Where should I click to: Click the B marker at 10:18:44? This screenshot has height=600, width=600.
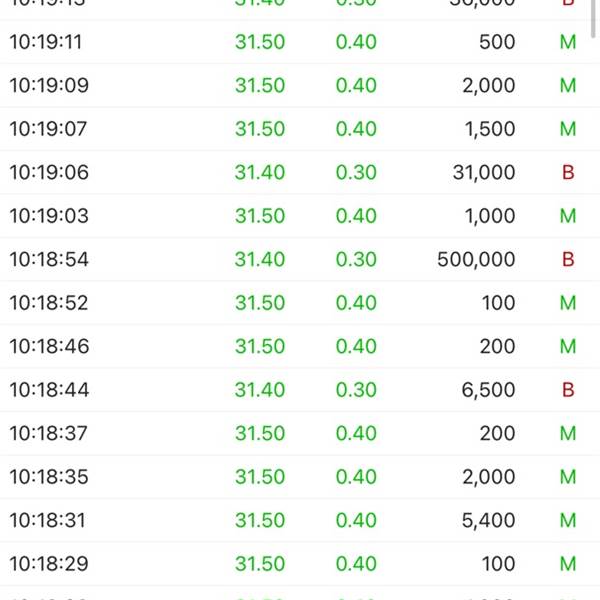[x=568, y=390]
